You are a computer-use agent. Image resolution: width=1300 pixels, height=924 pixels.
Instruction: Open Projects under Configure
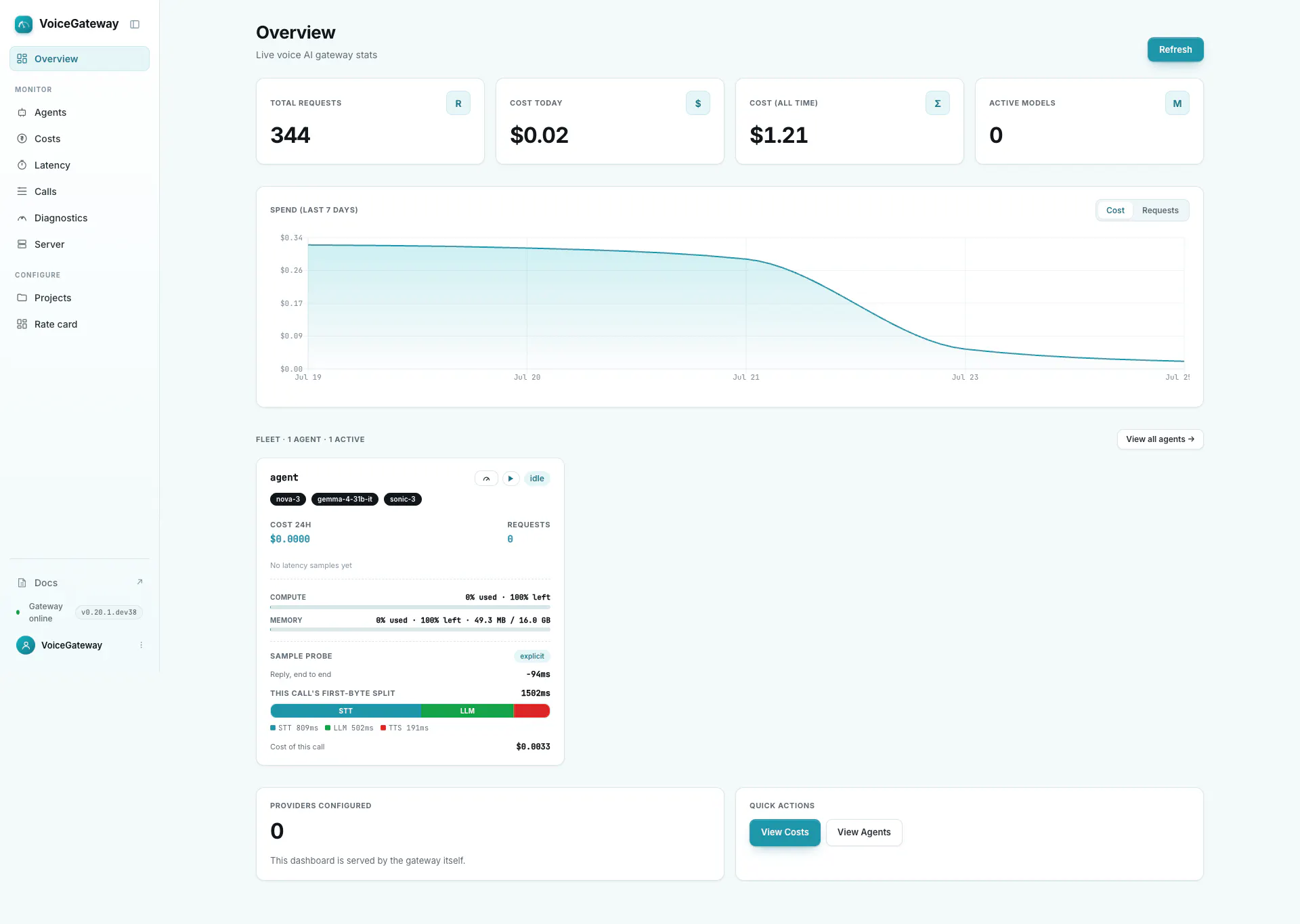79,298
